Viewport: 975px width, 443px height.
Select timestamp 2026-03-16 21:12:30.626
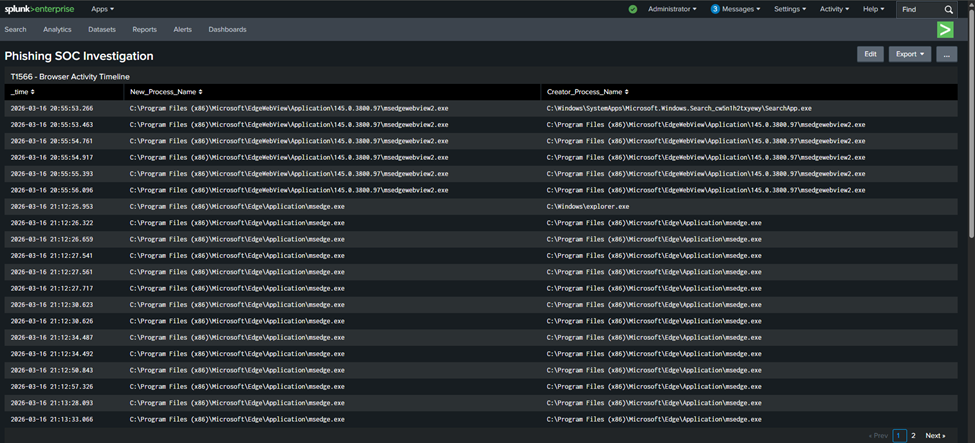point(52,321)
